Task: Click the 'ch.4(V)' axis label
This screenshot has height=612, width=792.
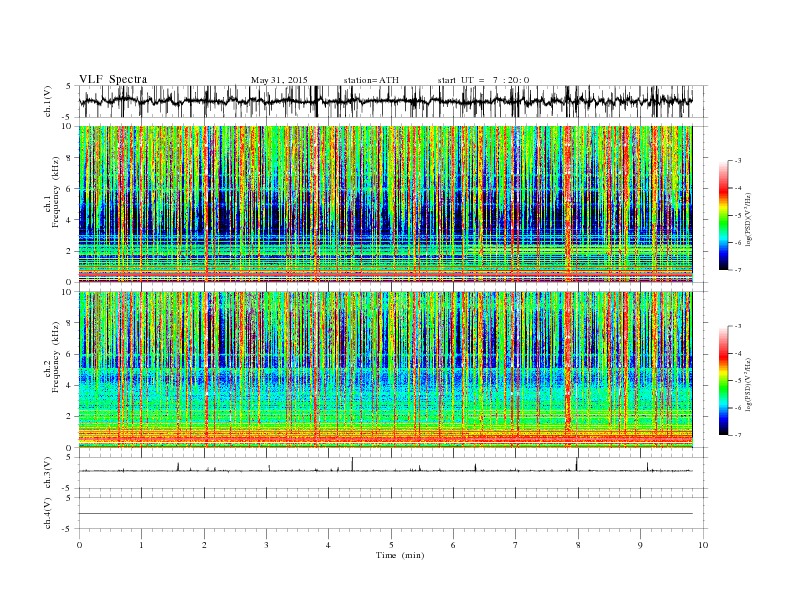Action: pos(48,513)
